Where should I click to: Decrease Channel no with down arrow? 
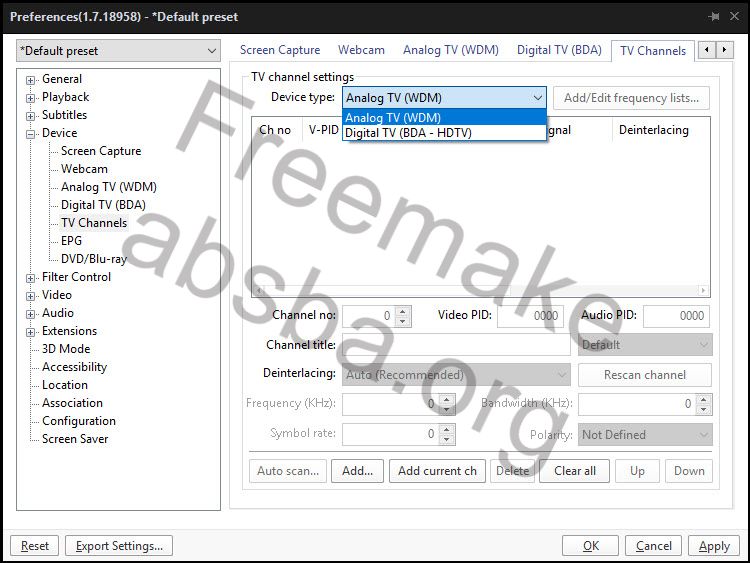pos(403,321)
